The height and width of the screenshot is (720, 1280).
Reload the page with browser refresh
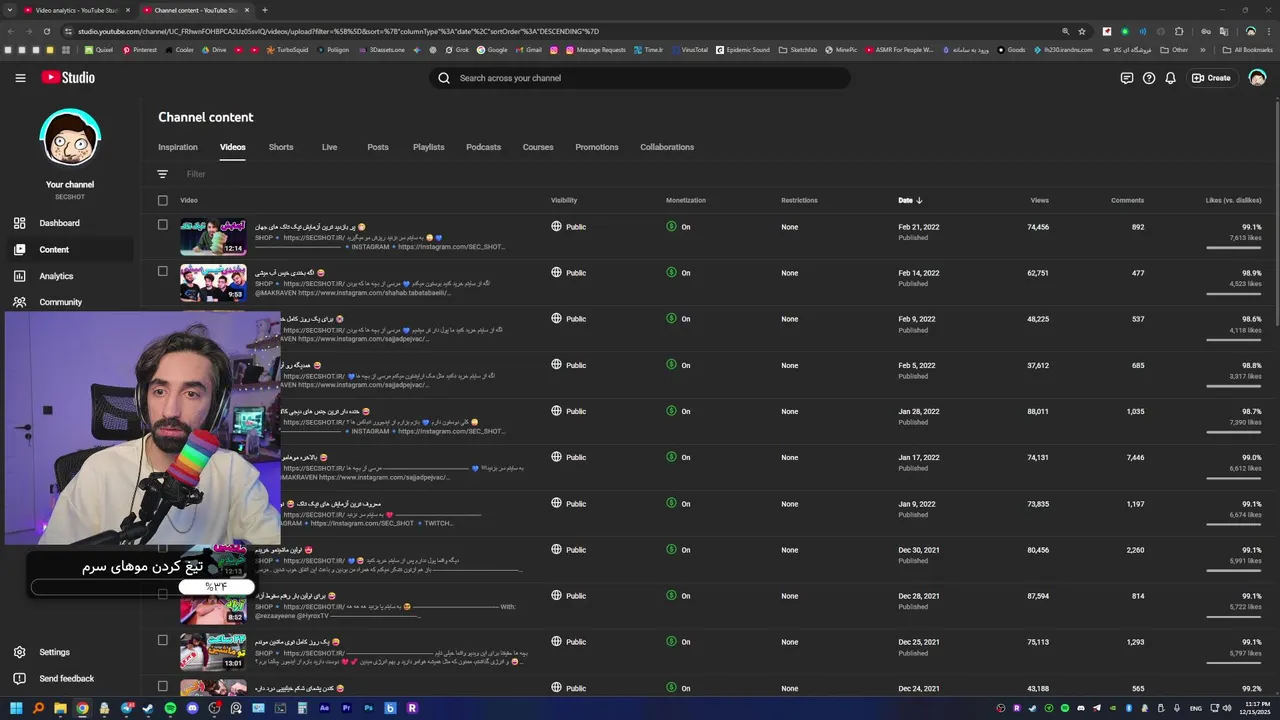46,31
